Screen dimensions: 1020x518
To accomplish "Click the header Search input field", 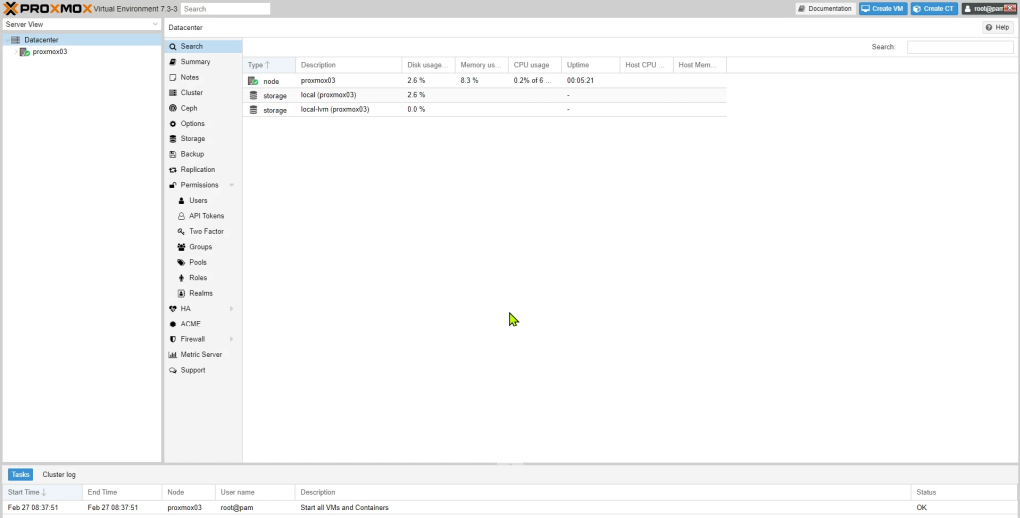I will coord(225,9).
